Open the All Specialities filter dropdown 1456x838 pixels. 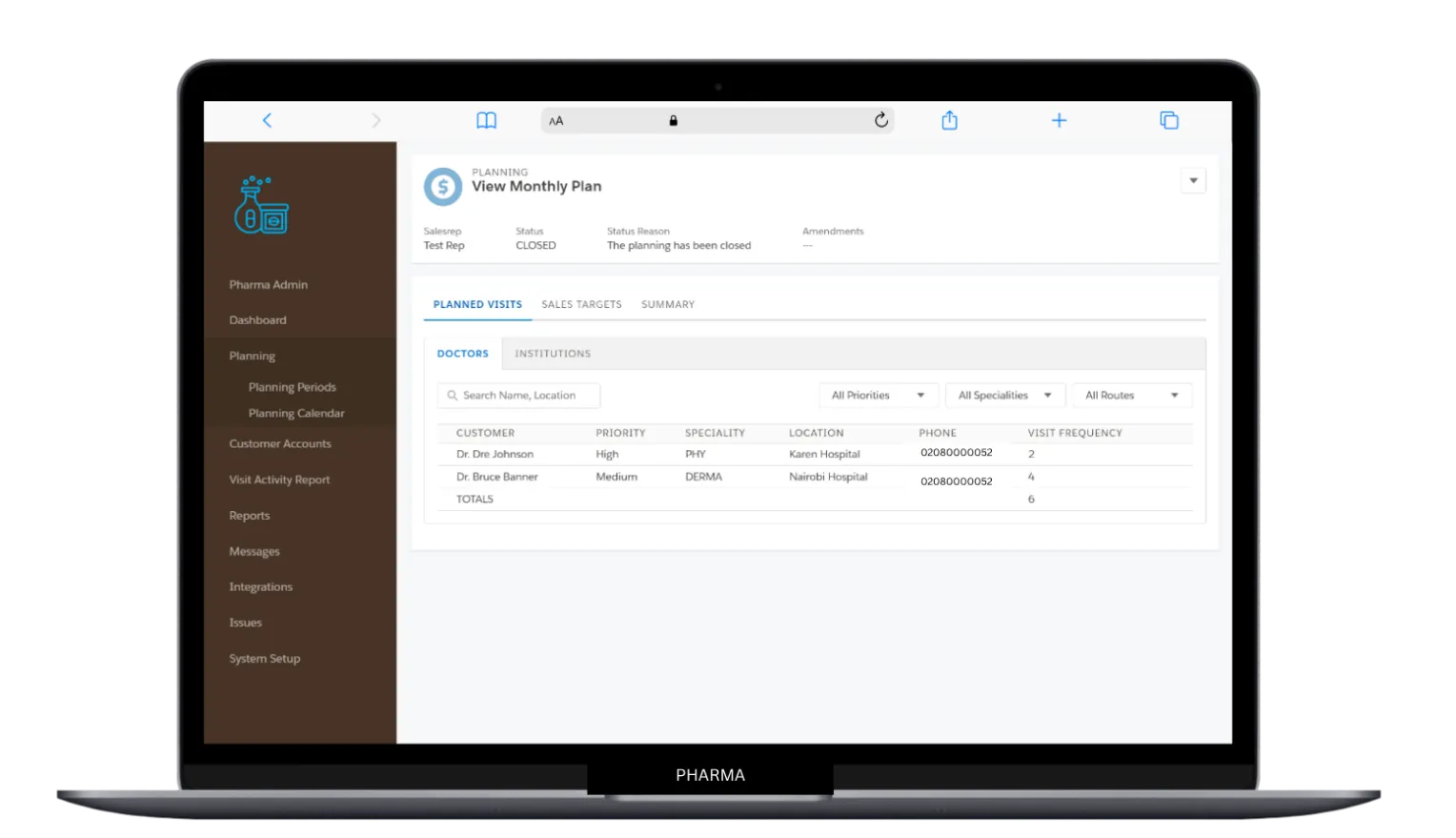click(x=1004, y=396)
